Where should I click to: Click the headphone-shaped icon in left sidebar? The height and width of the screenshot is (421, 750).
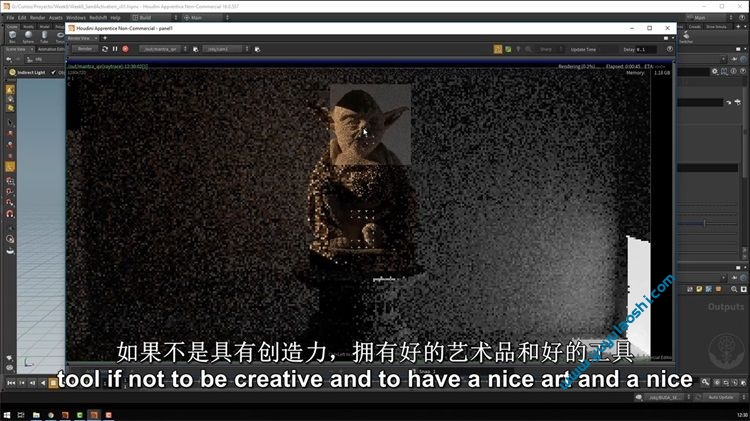click(x=10, y=214)
